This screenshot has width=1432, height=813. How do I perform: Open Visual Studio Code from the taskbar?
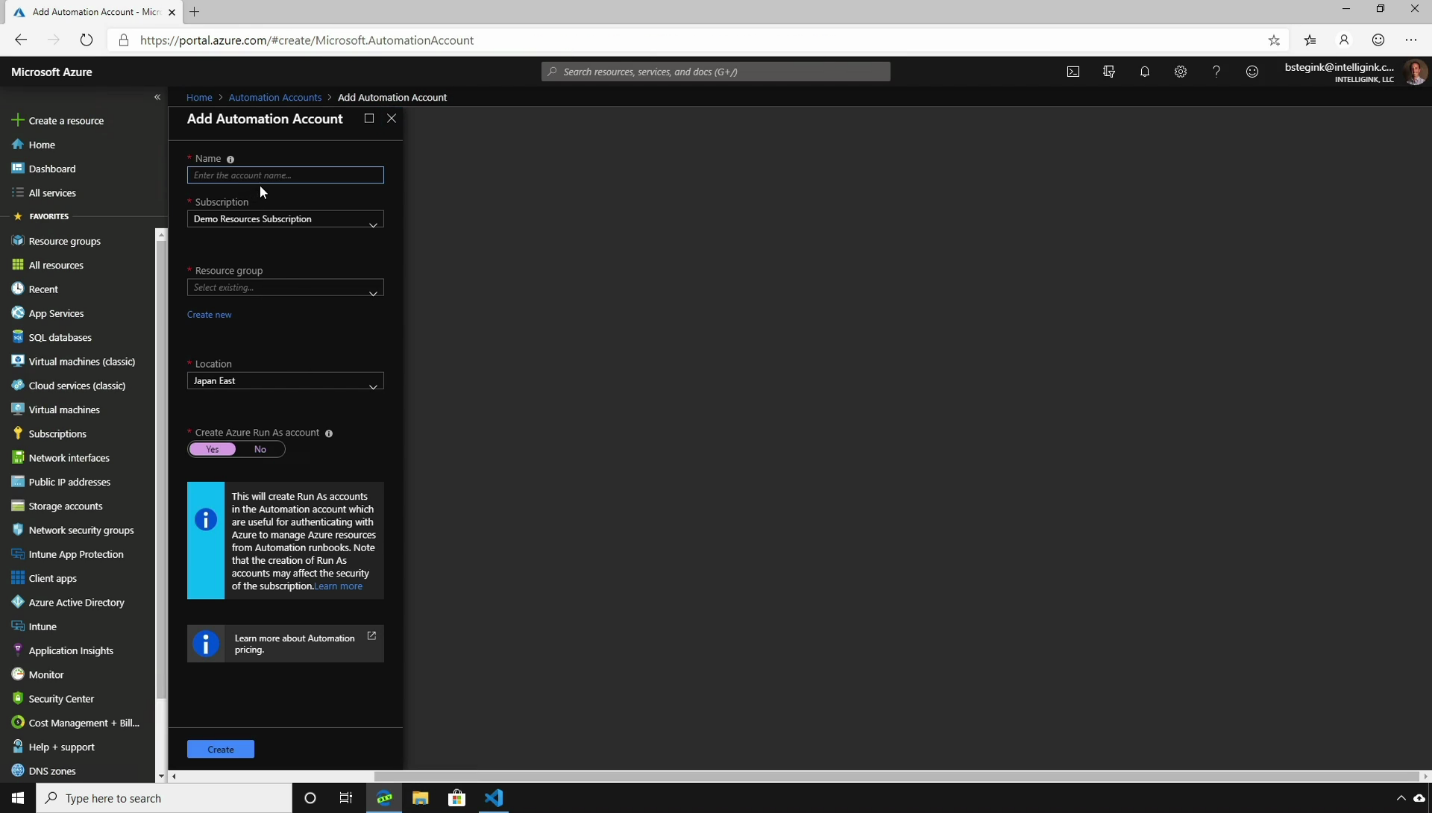(x=494, y=797)
